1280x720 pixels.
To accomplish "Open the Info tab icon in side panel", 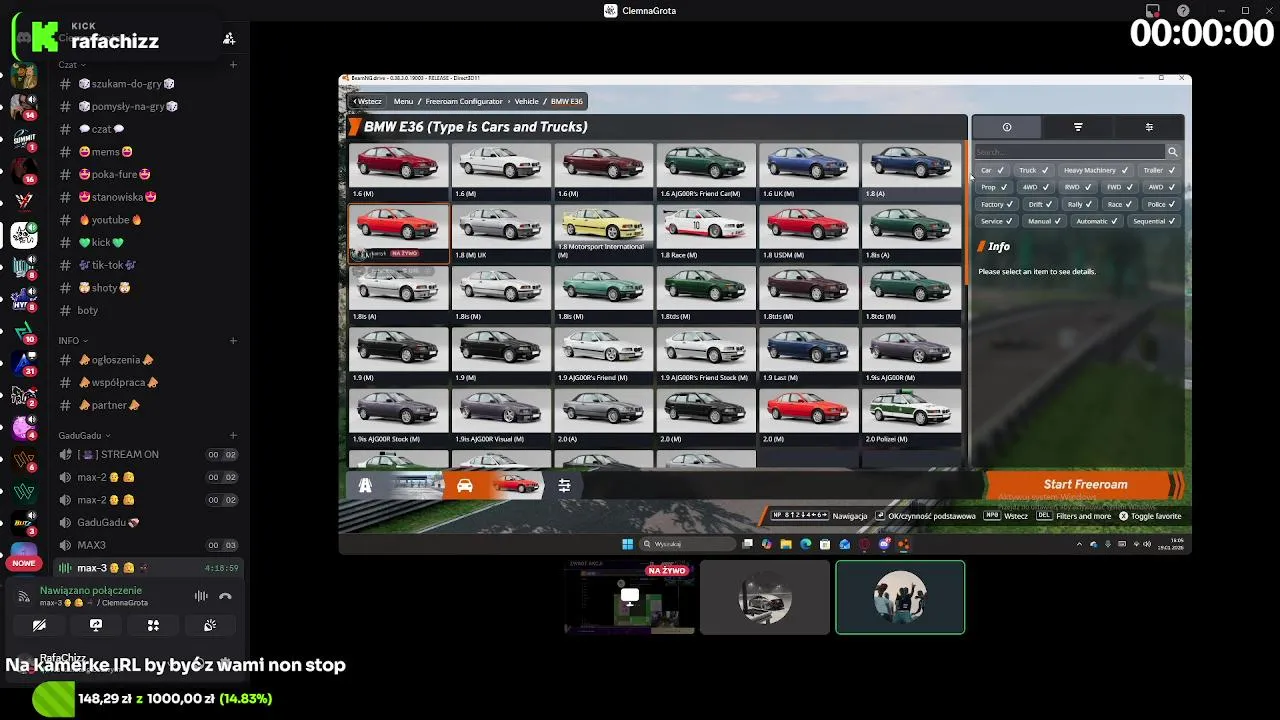I will tap(1007, 127).
